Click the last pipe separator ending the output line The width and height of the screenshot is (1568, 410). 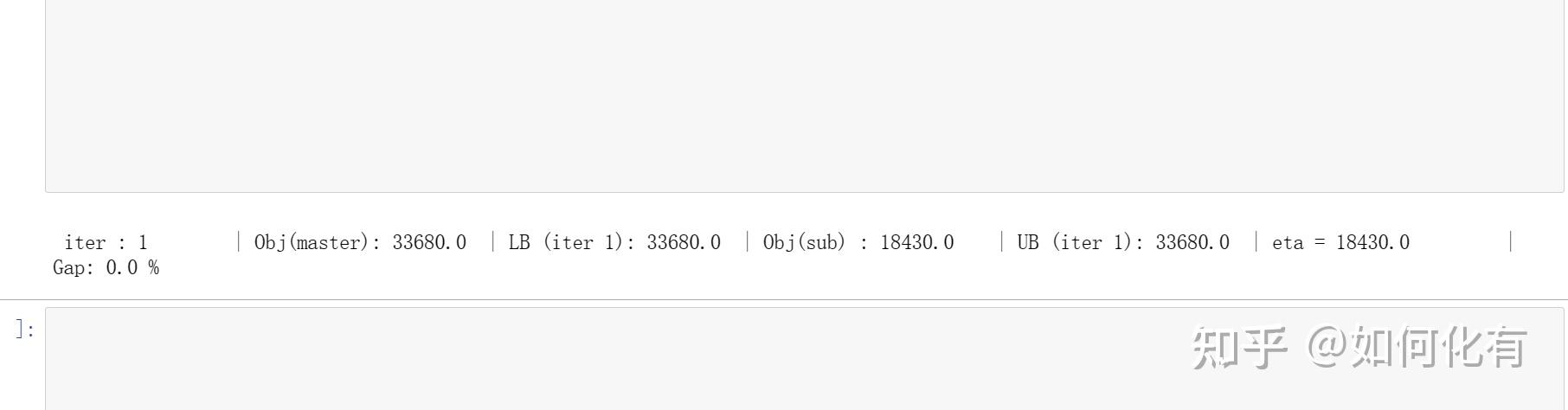[x=1511, y=242]
